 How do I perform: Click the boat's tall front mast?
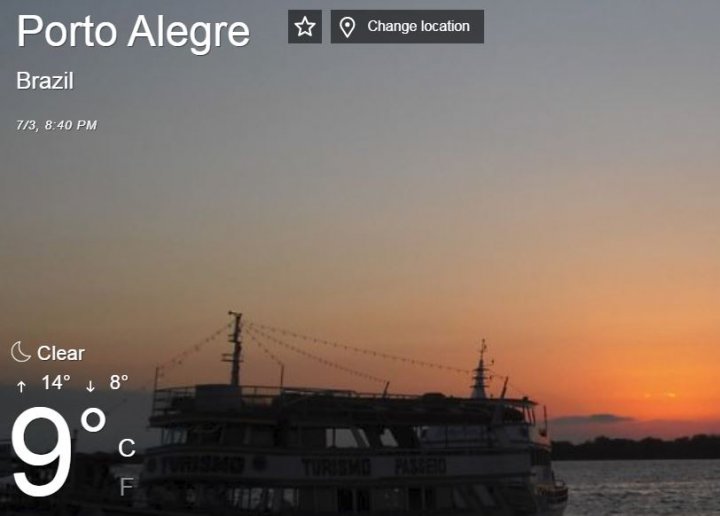(x=235, y=349)
